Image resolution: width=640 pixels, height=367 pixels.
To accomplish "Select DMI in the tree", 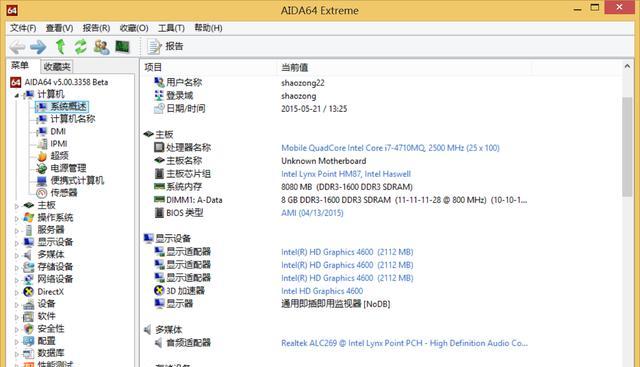I will [58, 131].
